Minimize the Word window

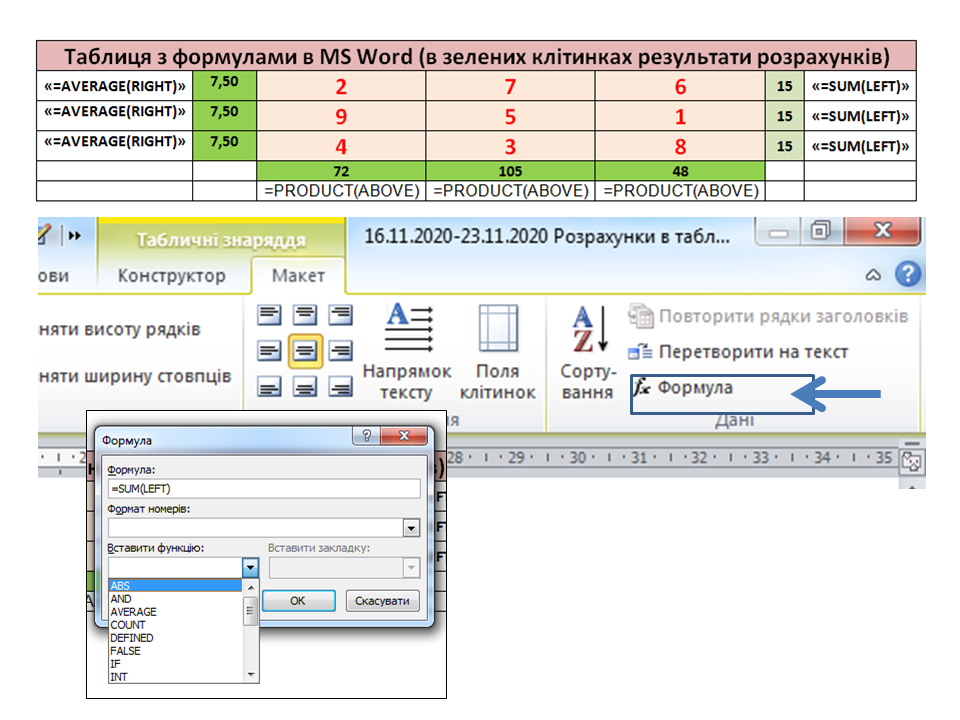(779, 233)
